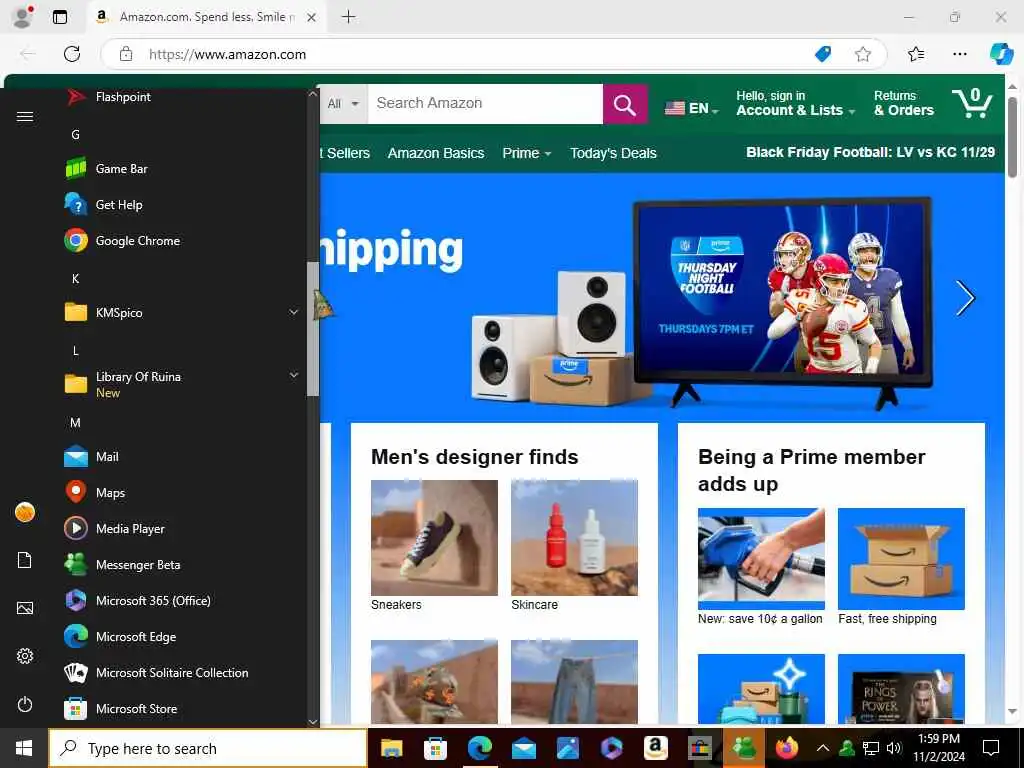The height and width of the screenshot is (768, 1024).
Task: Click the volume icon in system tray
Action: (x=894, y=748)
